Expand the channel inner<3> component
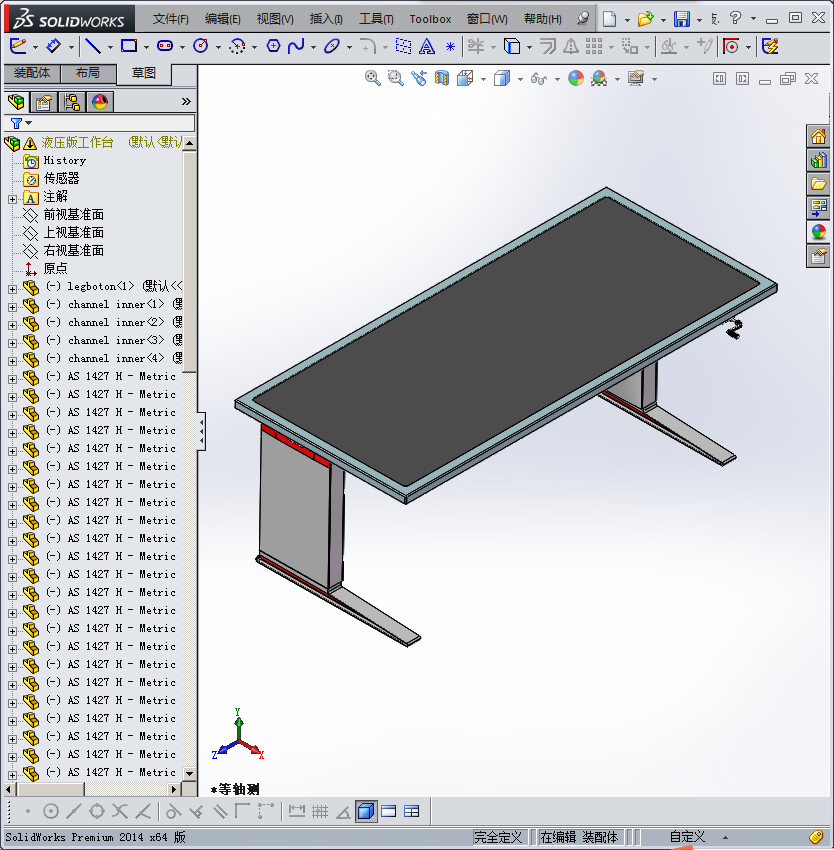The height and width of the screenshot is (850, 834). 12,343
